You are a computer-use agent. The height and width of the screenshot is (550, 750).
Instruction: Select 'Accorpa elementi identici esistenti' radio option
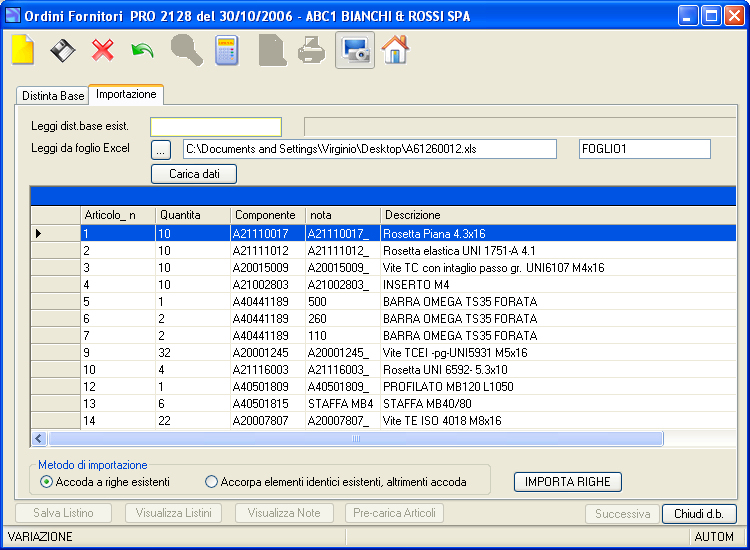(x=211, y=482)
